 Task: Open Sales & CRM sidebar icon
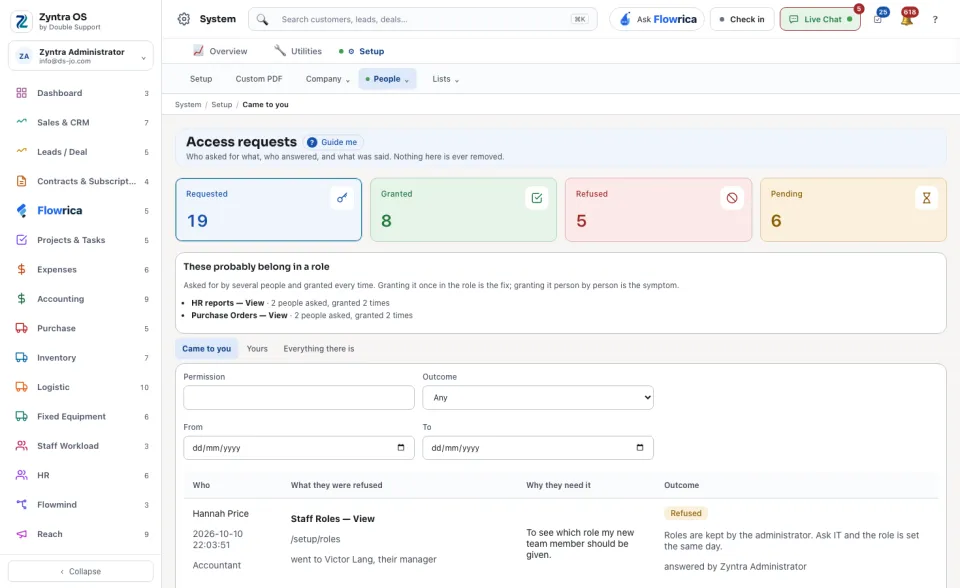[21, 122]
